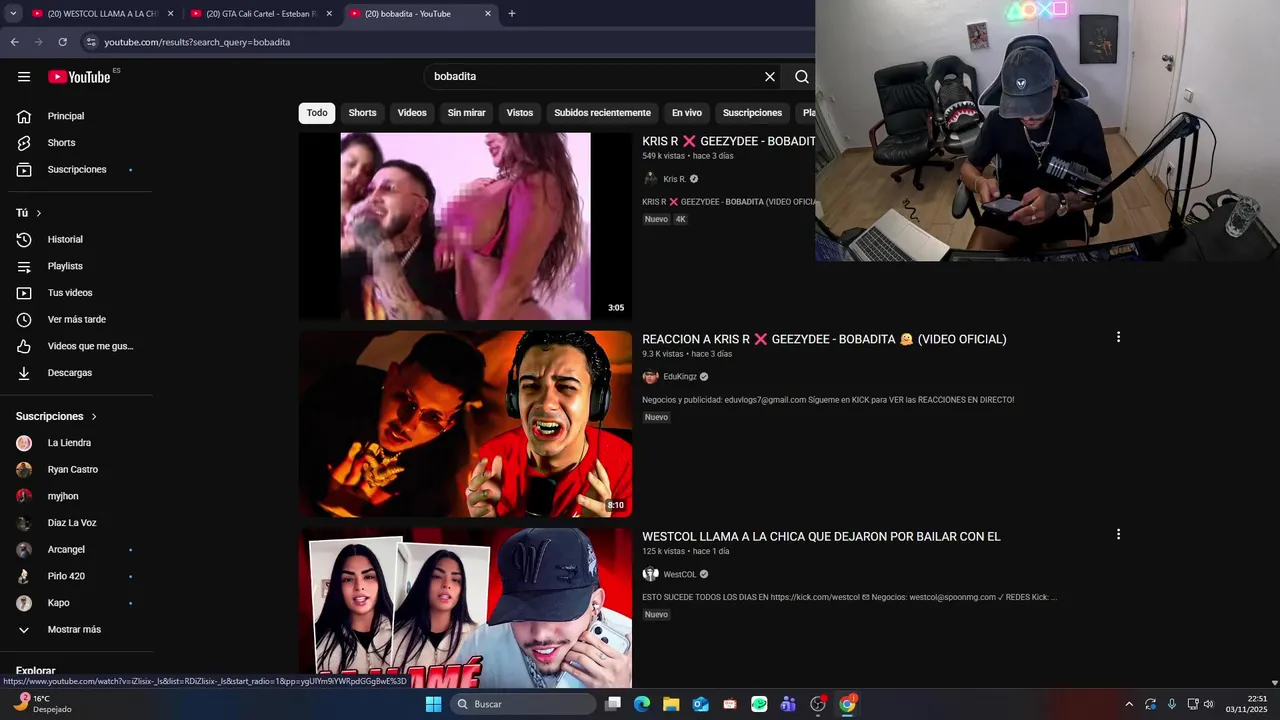Select the Todo filter chip
The image size is (1280, 720).
317,113
